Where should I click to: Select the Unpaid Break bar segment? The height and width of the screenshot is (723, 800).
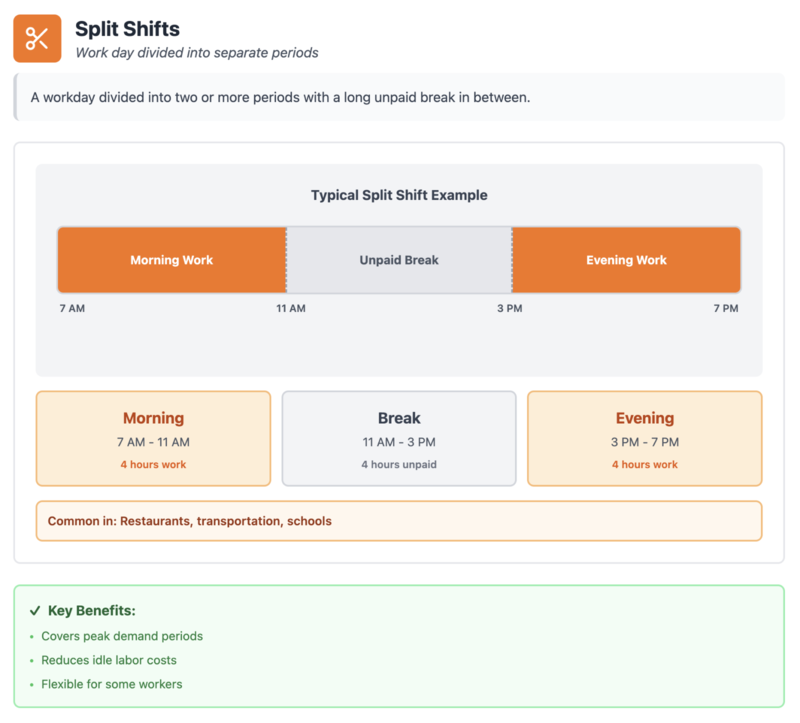[399, 260]
